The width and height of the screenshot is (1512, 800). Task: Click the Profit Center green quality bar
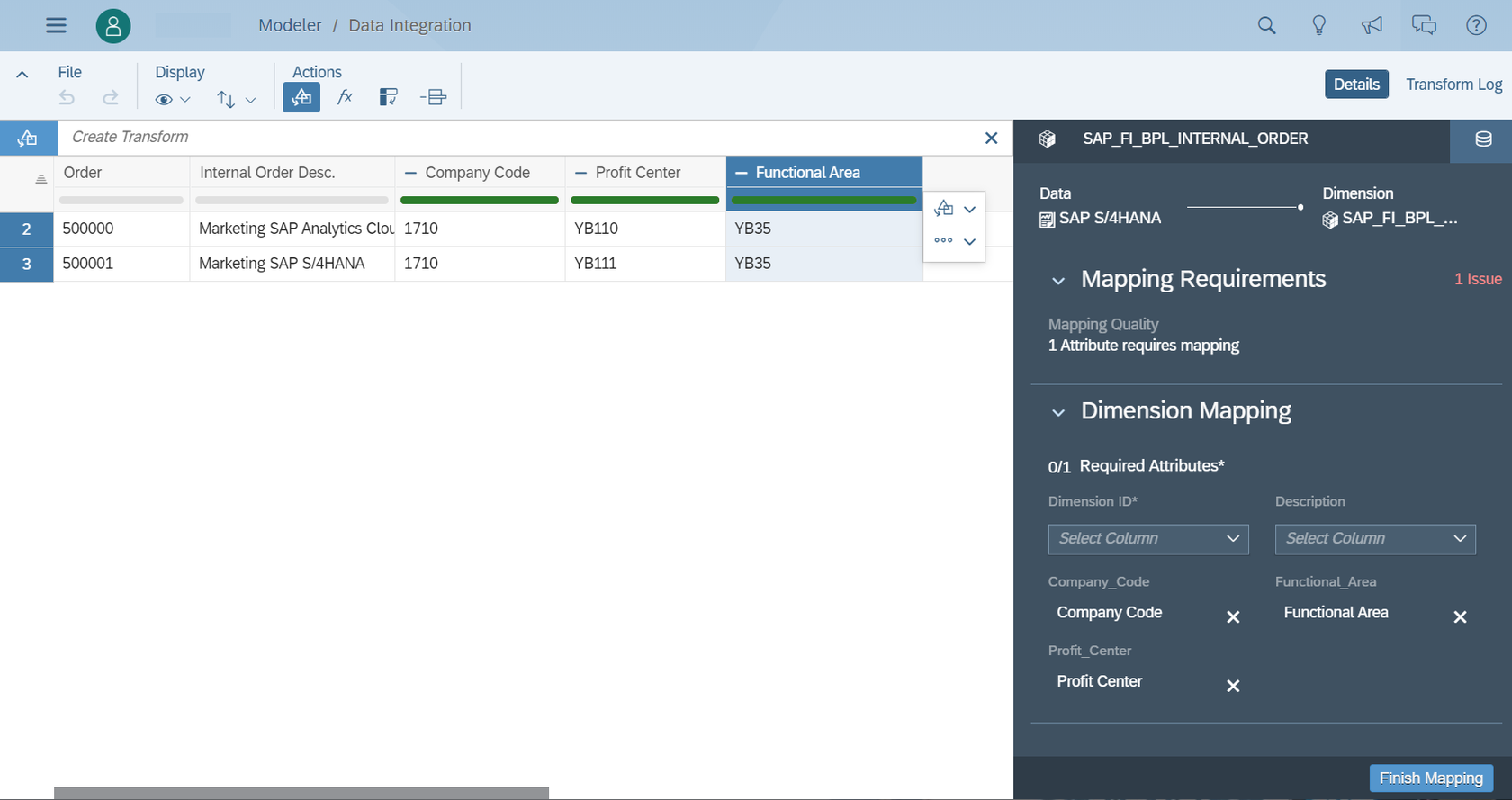[x=645, y=200]
